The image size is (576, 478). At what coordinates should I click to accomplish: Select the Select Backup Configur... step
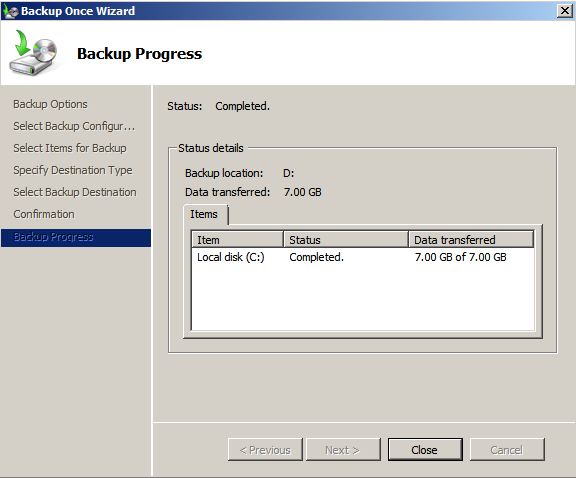click(x=74, y=126)
